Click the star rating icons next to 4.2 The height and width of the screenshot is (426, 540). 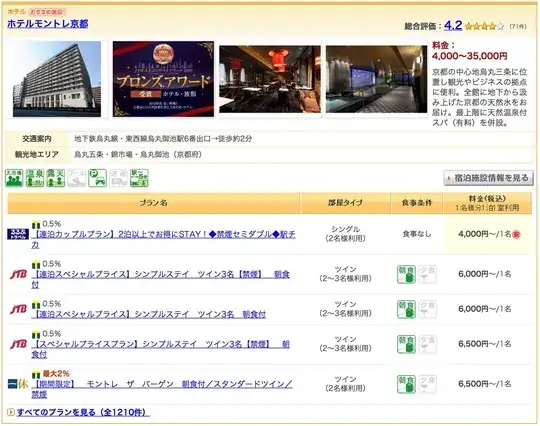point(485,26)
